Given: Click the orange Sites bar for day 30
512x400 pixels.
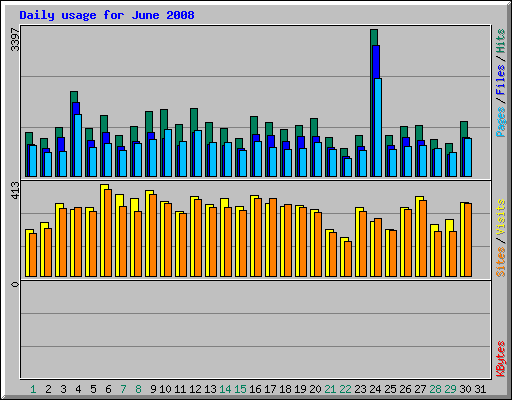Looking at the screenshot, I should (468, 240).
